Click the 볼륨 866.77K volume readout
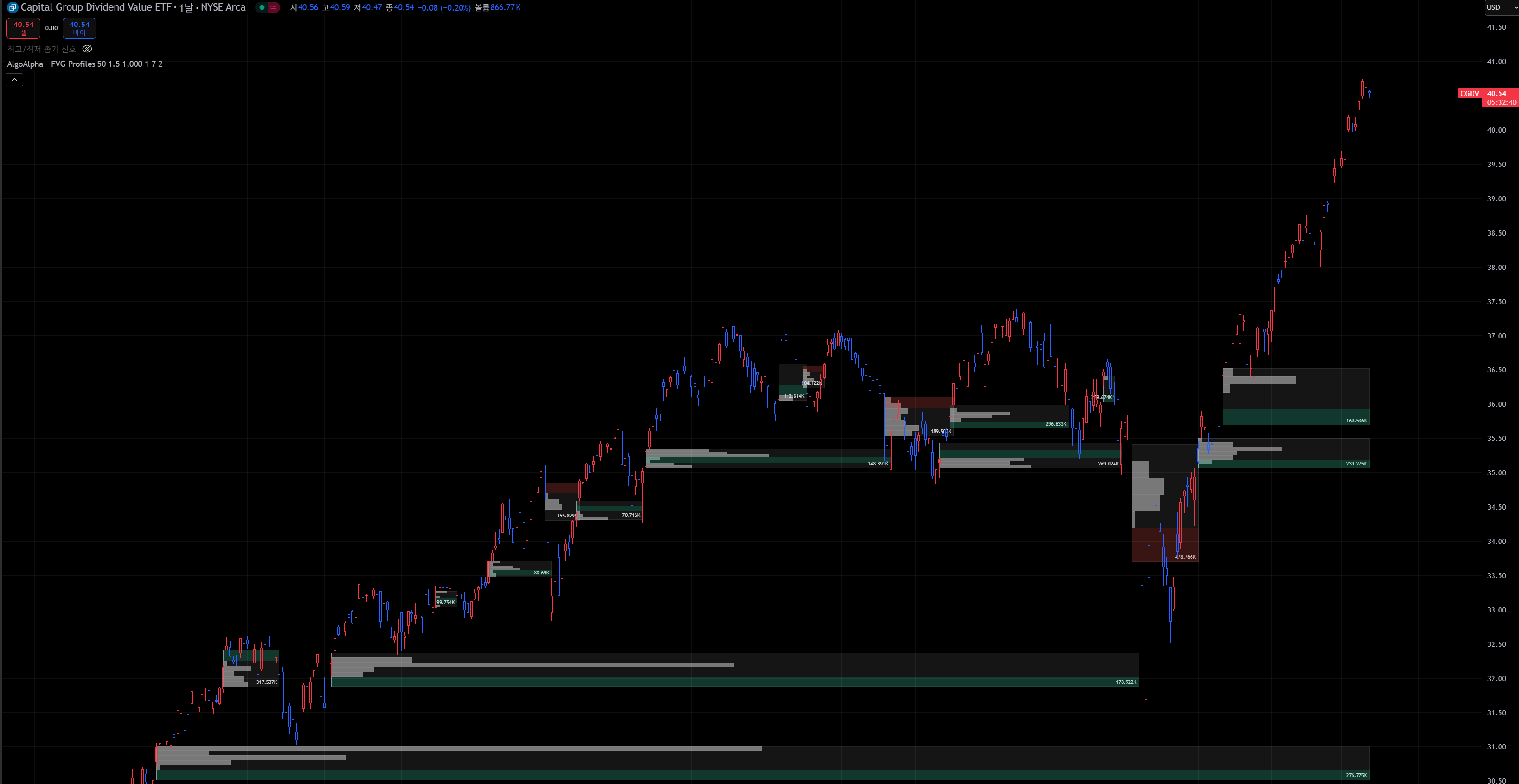This screenshot has height=784, width=1519. (498, 8)
